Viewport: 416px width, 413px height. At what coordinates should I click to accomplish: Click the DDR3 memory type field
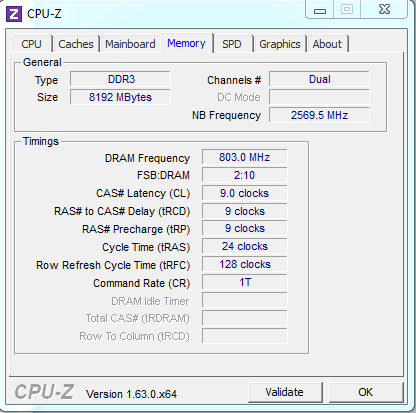coord(120,79)
